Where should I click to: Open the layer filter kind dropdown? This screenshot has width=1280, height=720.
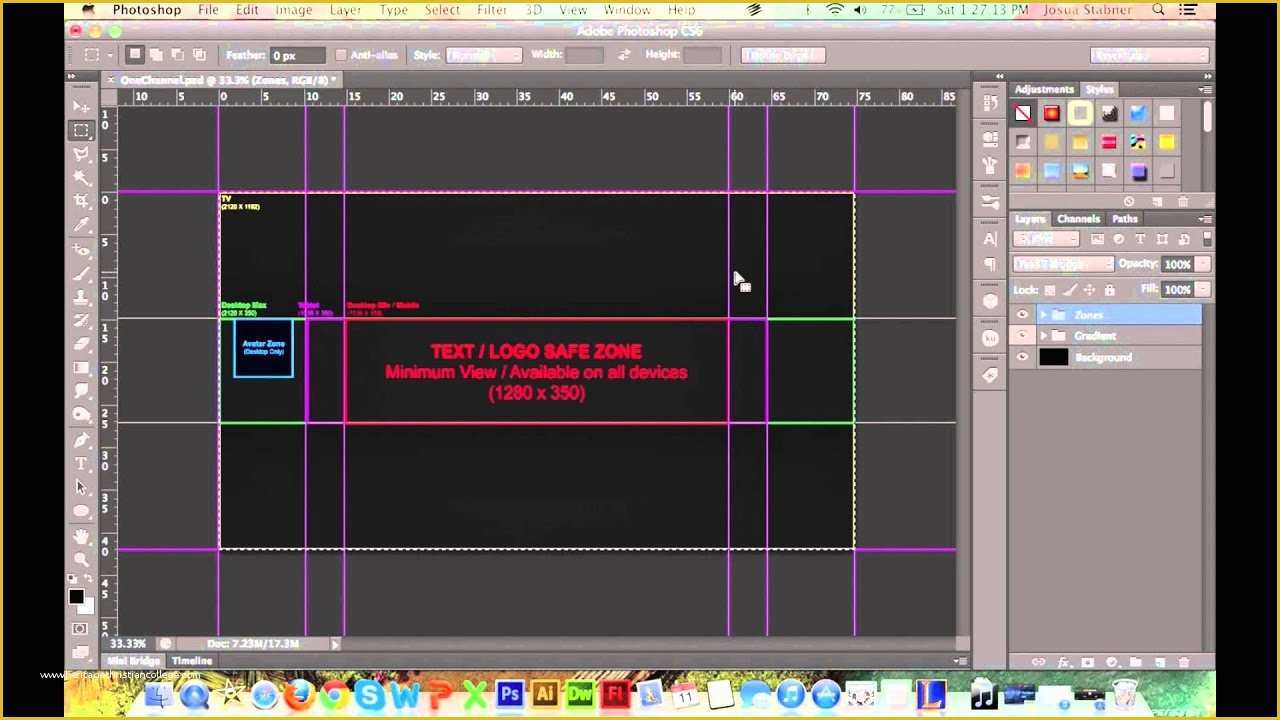tap(1046, 239)
